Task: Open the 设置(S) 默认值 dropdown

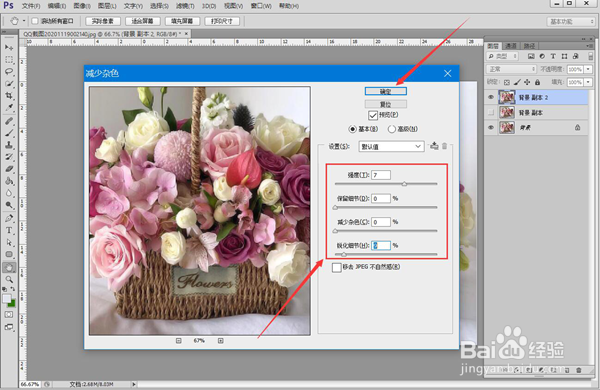Action: 391,147
